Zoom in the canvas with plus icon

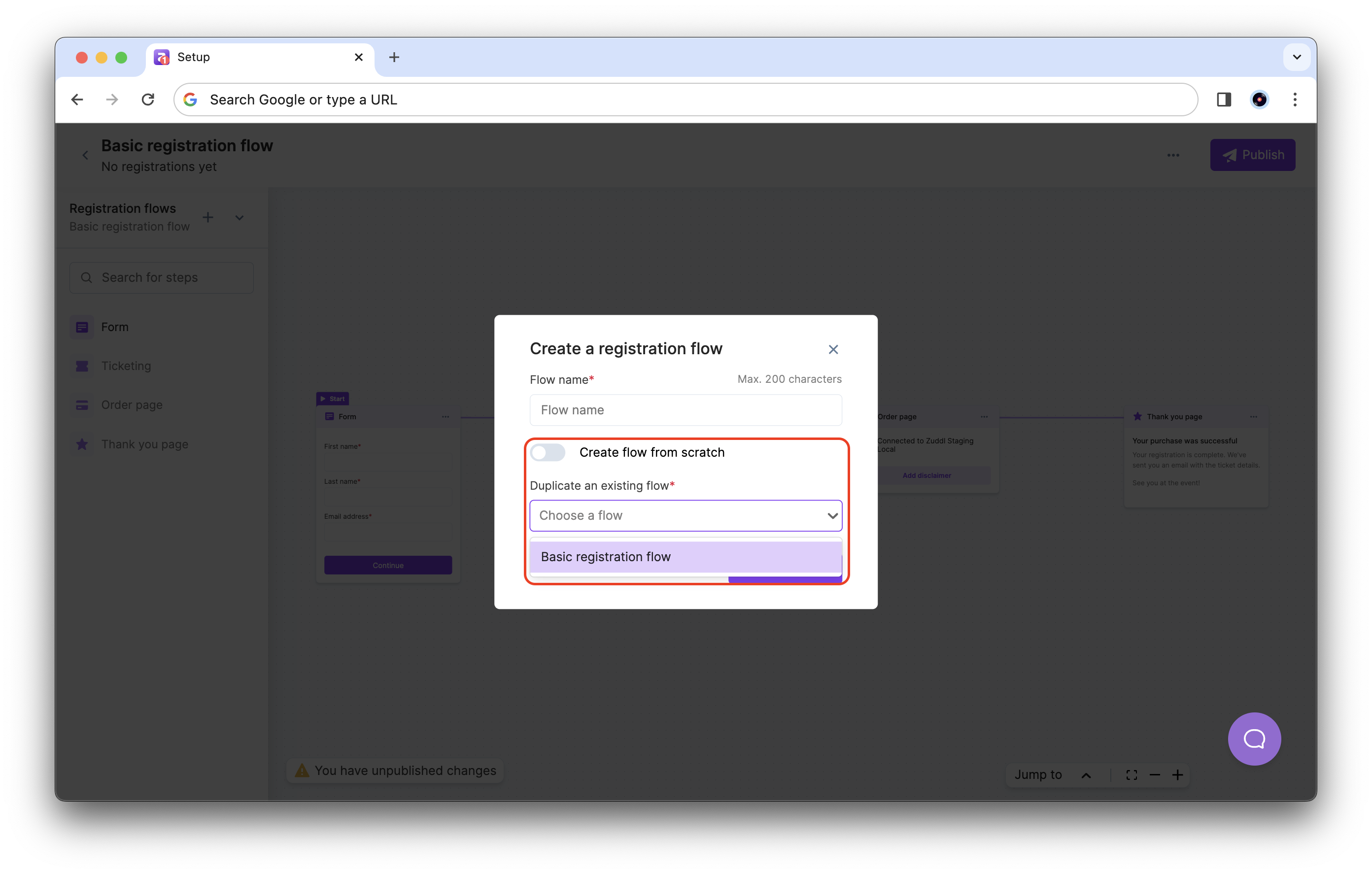pyautogui.click(x=1178, y=775)
